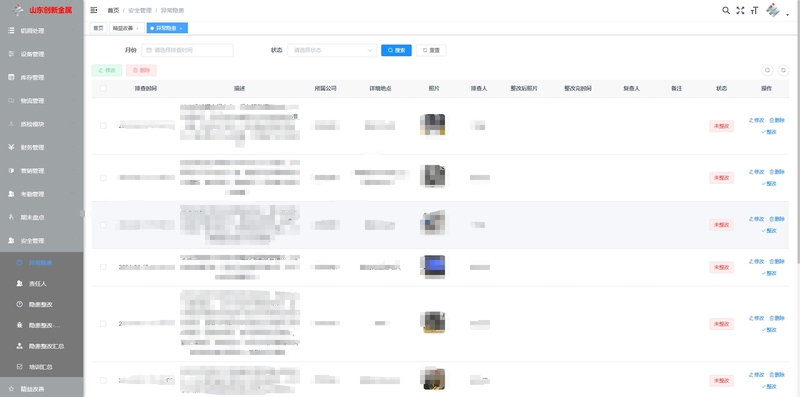Collapse the sidebar with the hamburger icon
800x397 pixels.
click(94, 10)
